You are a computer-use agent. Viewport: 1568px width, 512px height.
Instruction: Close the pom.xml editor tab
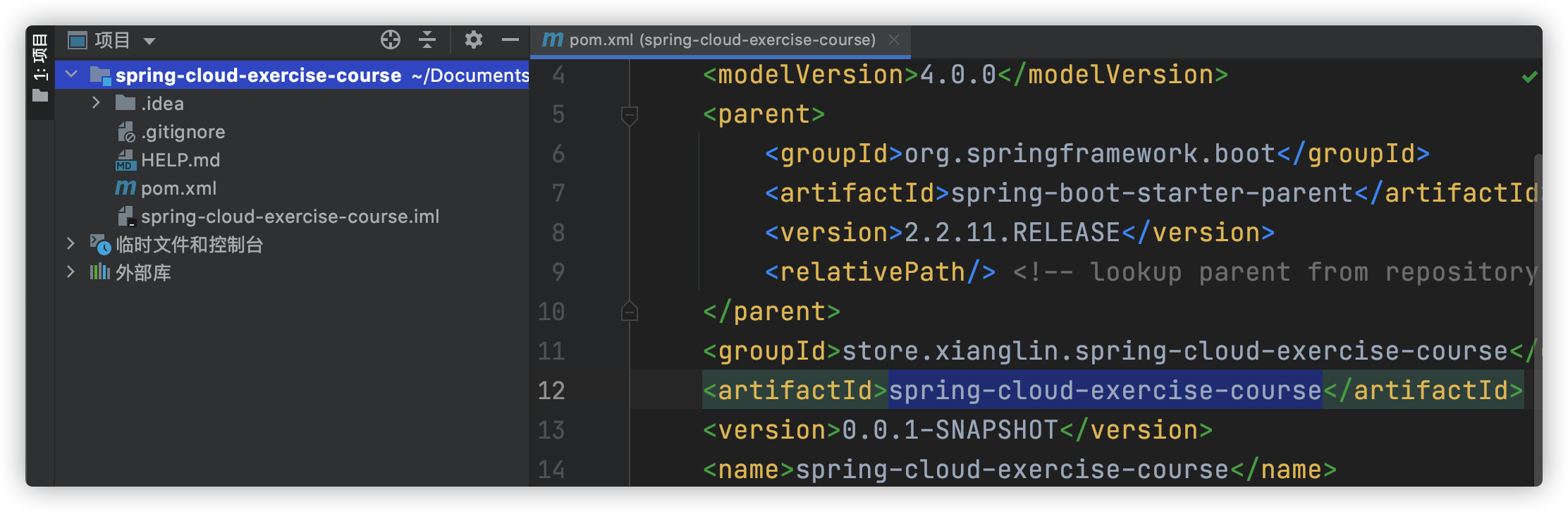click(894, 39)
